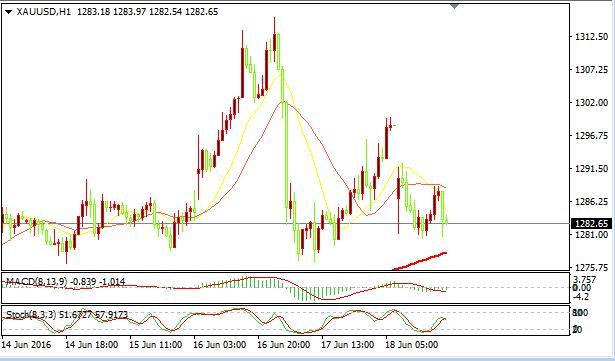This screenshot has width=615, height=361.
Task: Click the 1281.00 price scale label
Action: [x=591, y=234]
